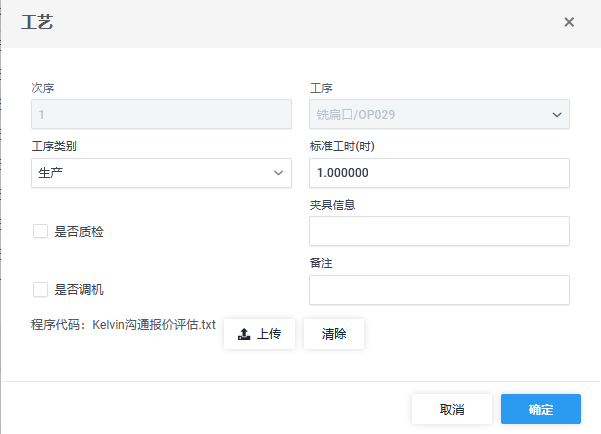
Task: Close the 工艺 dialog with the X icon
Action: (x=569, y=22)
